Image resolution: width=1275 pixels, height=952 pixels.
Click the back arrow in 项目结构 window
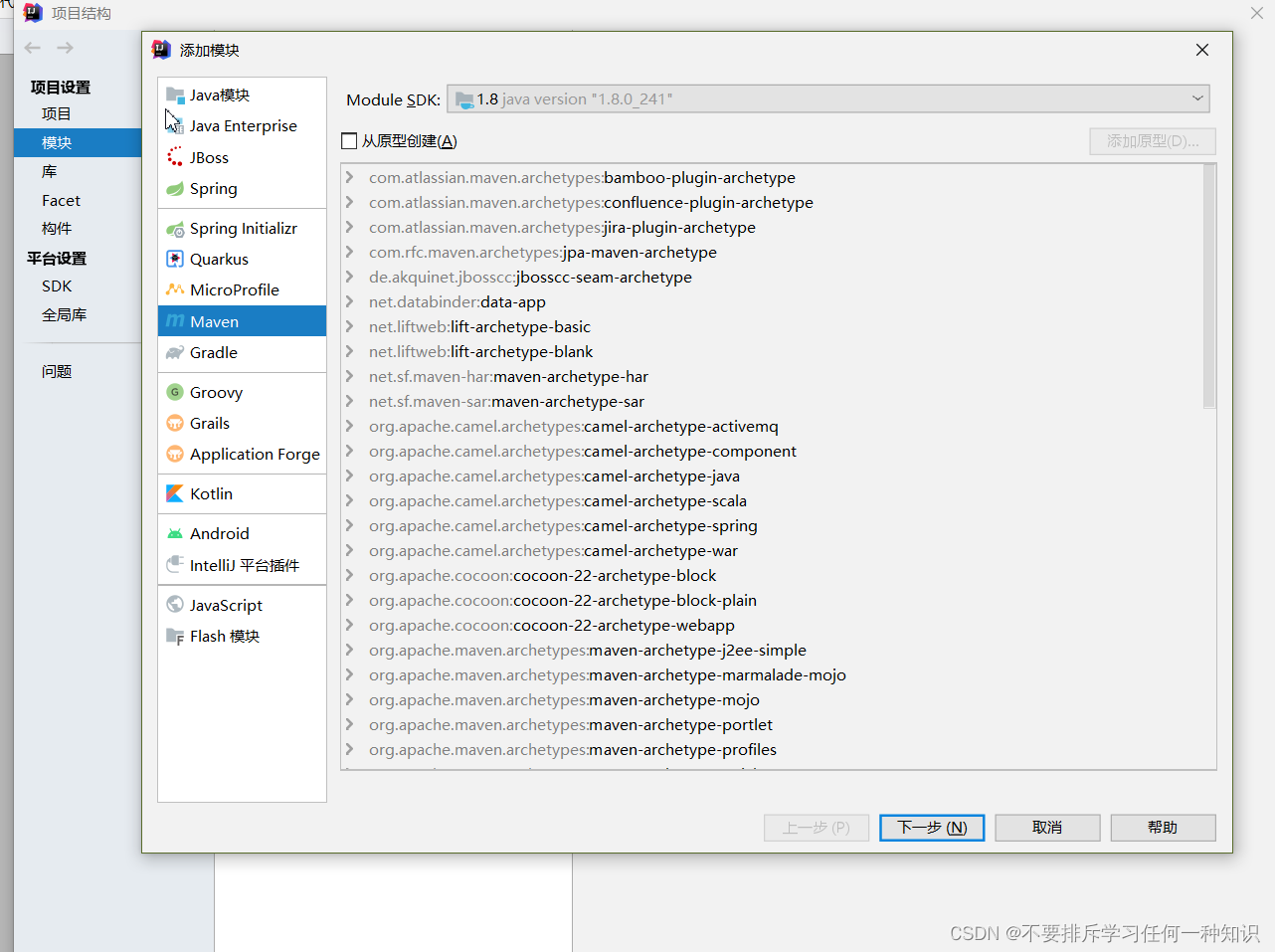33,48
